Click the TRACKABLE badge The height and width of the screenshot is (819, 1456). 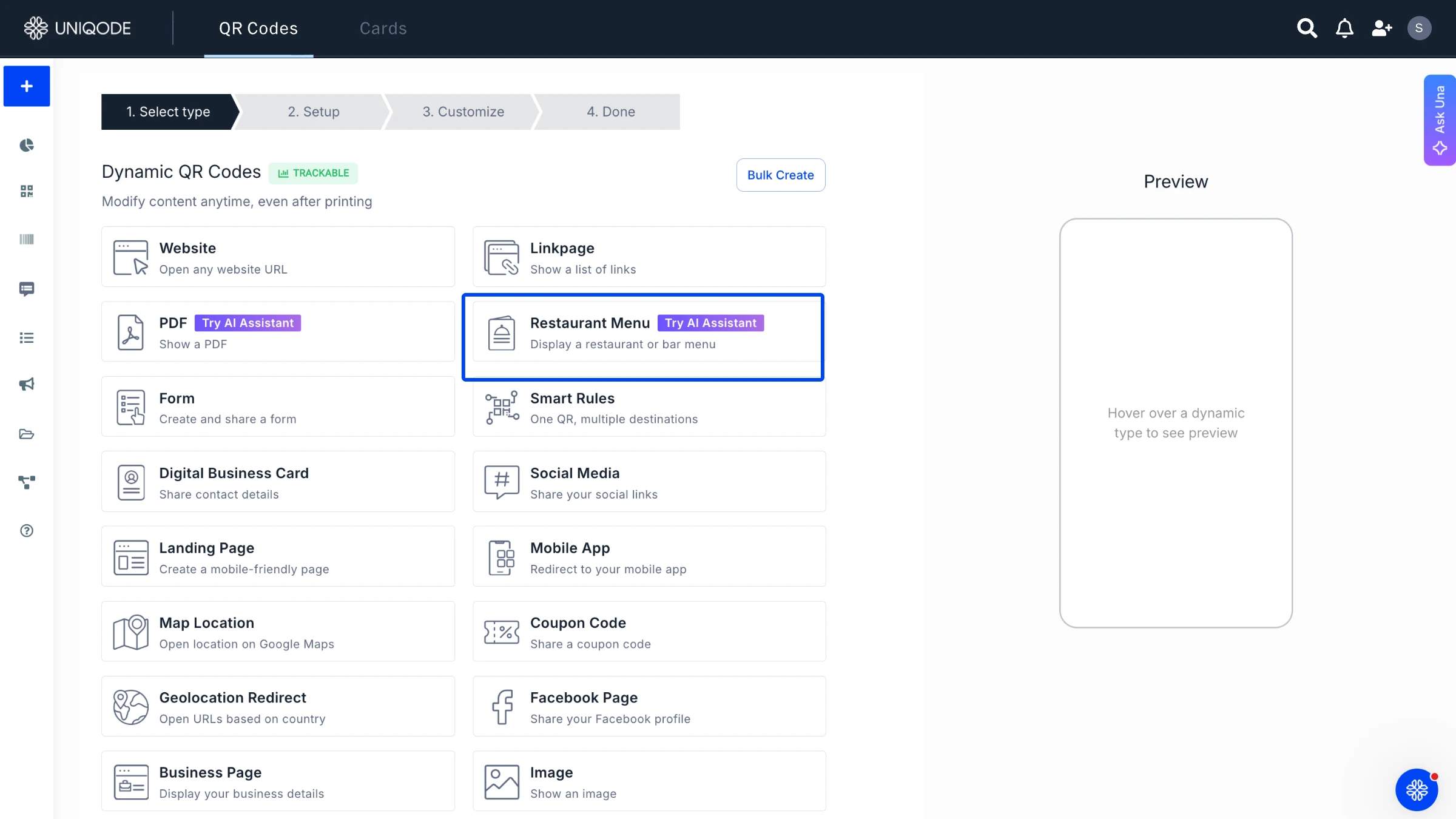[313, 173]
